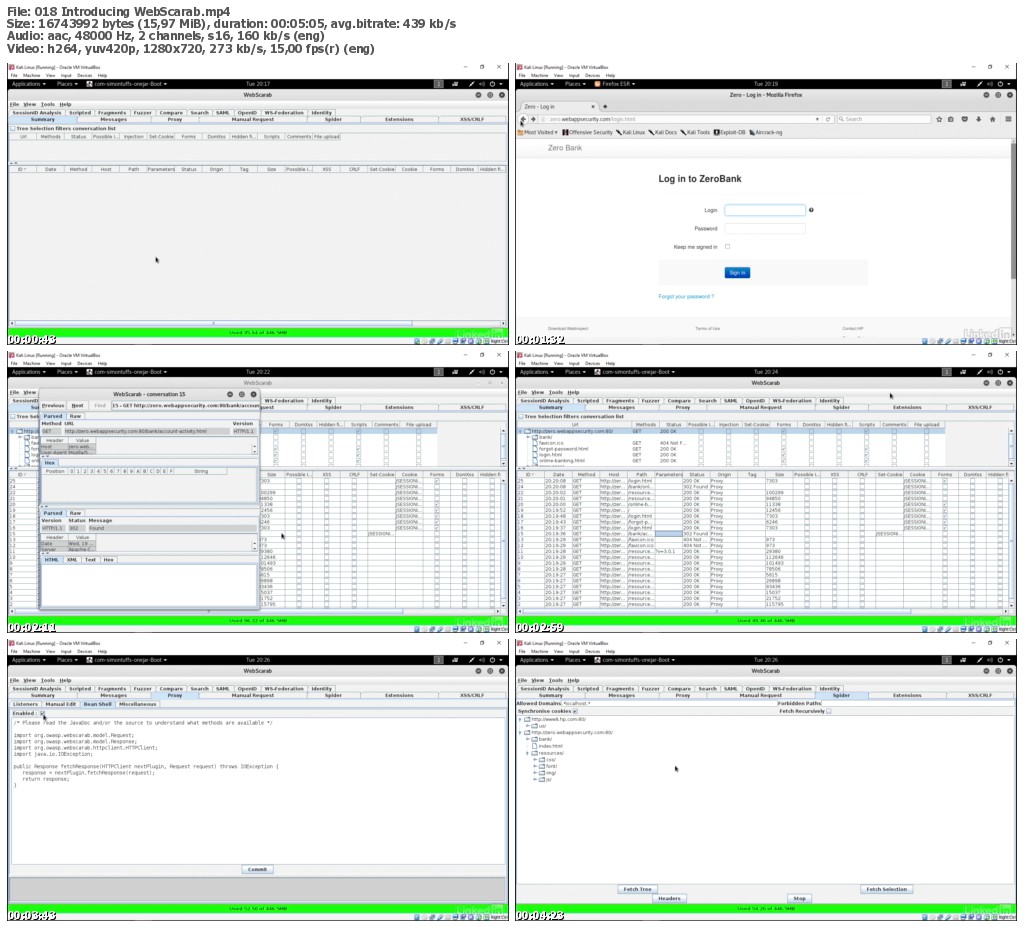In the 00:04:23 frame, switch to the 'Fuzzer' tab
This screenshot has width=1024, height=927.
[650, 689]
